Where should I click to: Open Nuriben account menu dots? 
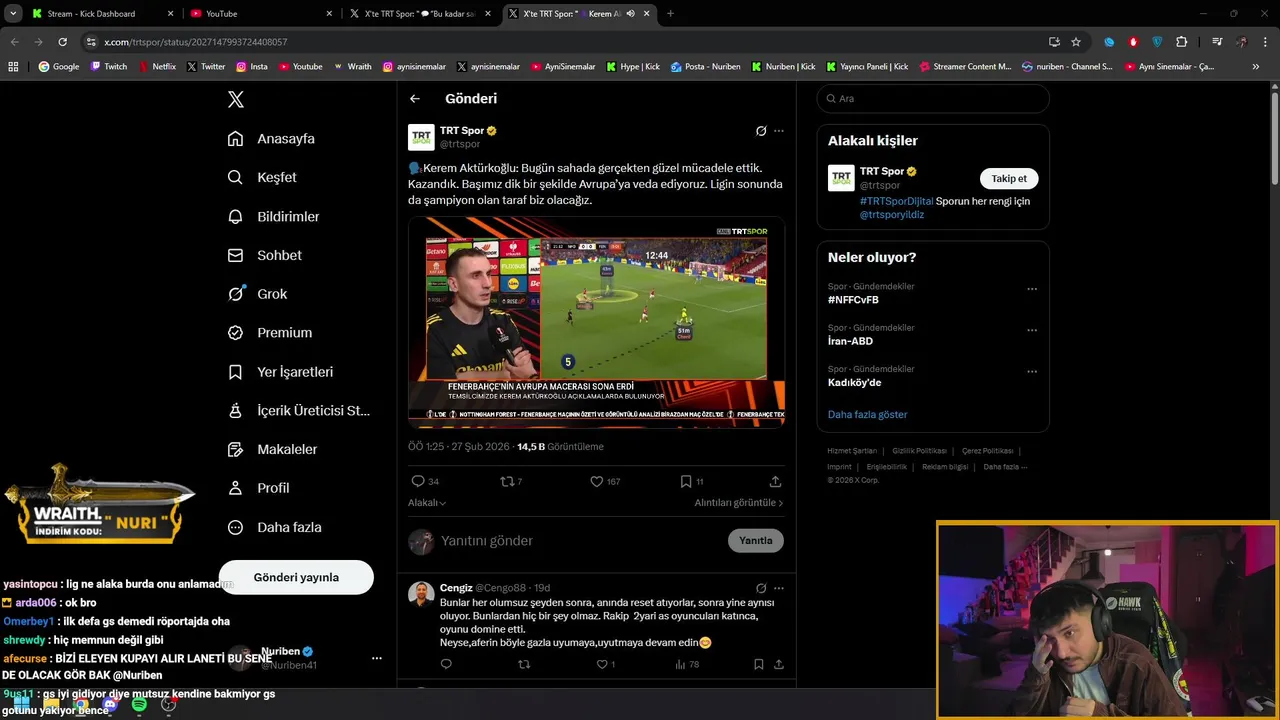tap(376, 658)
